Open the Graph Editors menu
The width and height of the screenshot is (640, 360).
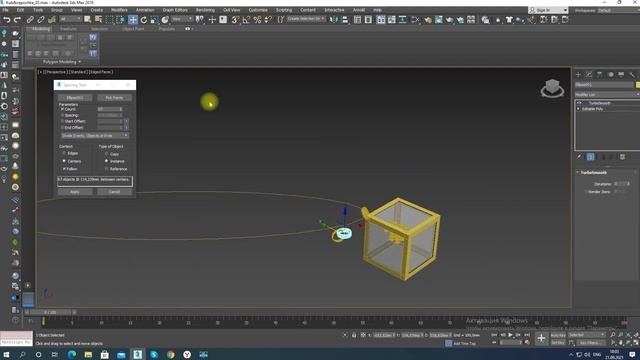click(175, 10)
